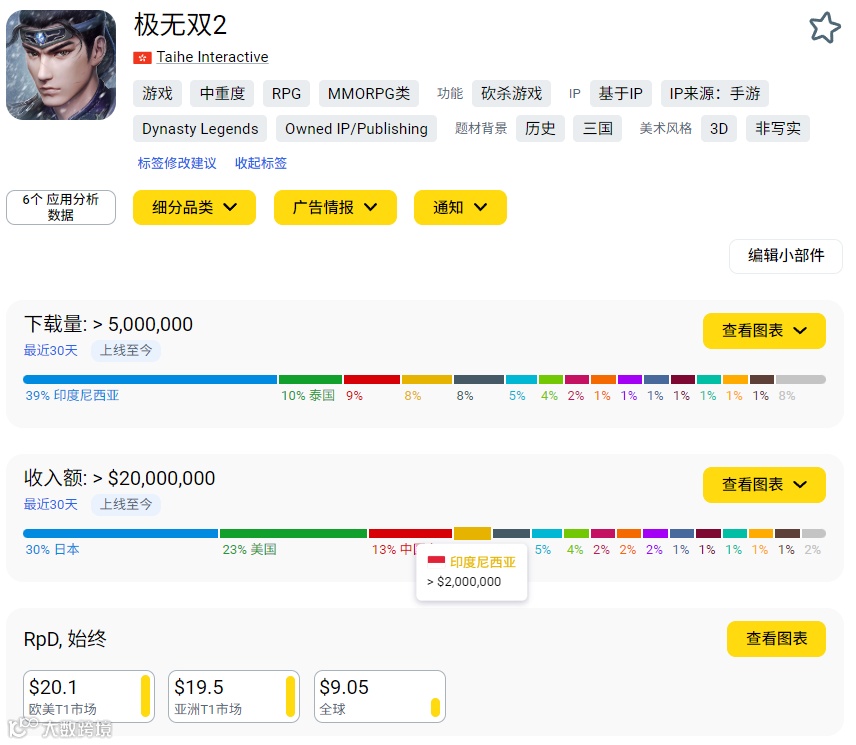Open the 6个应用分析数据 button
Screen dimensions: 856x745
61,207
